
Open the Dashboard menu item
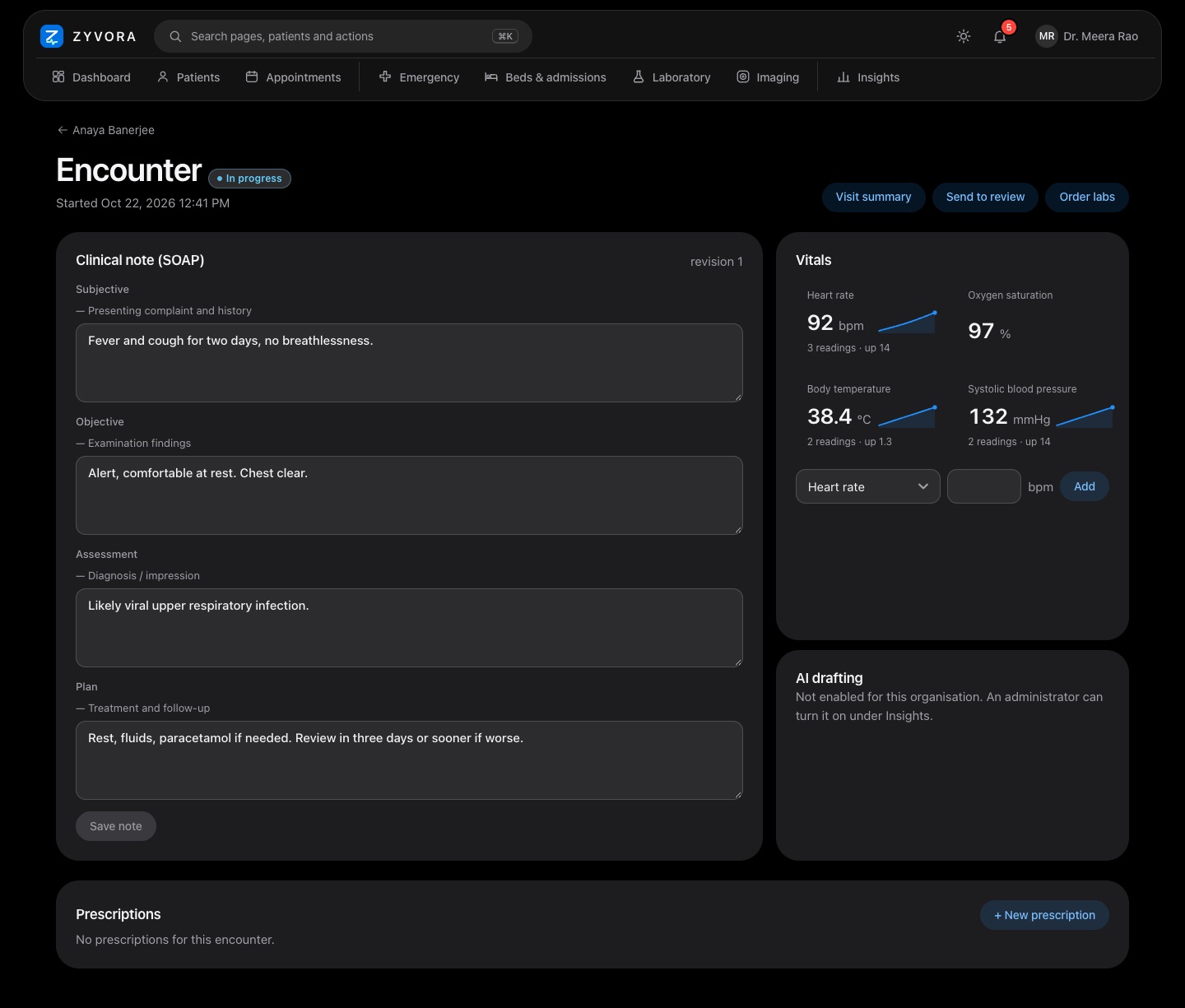tap(91, 77)
